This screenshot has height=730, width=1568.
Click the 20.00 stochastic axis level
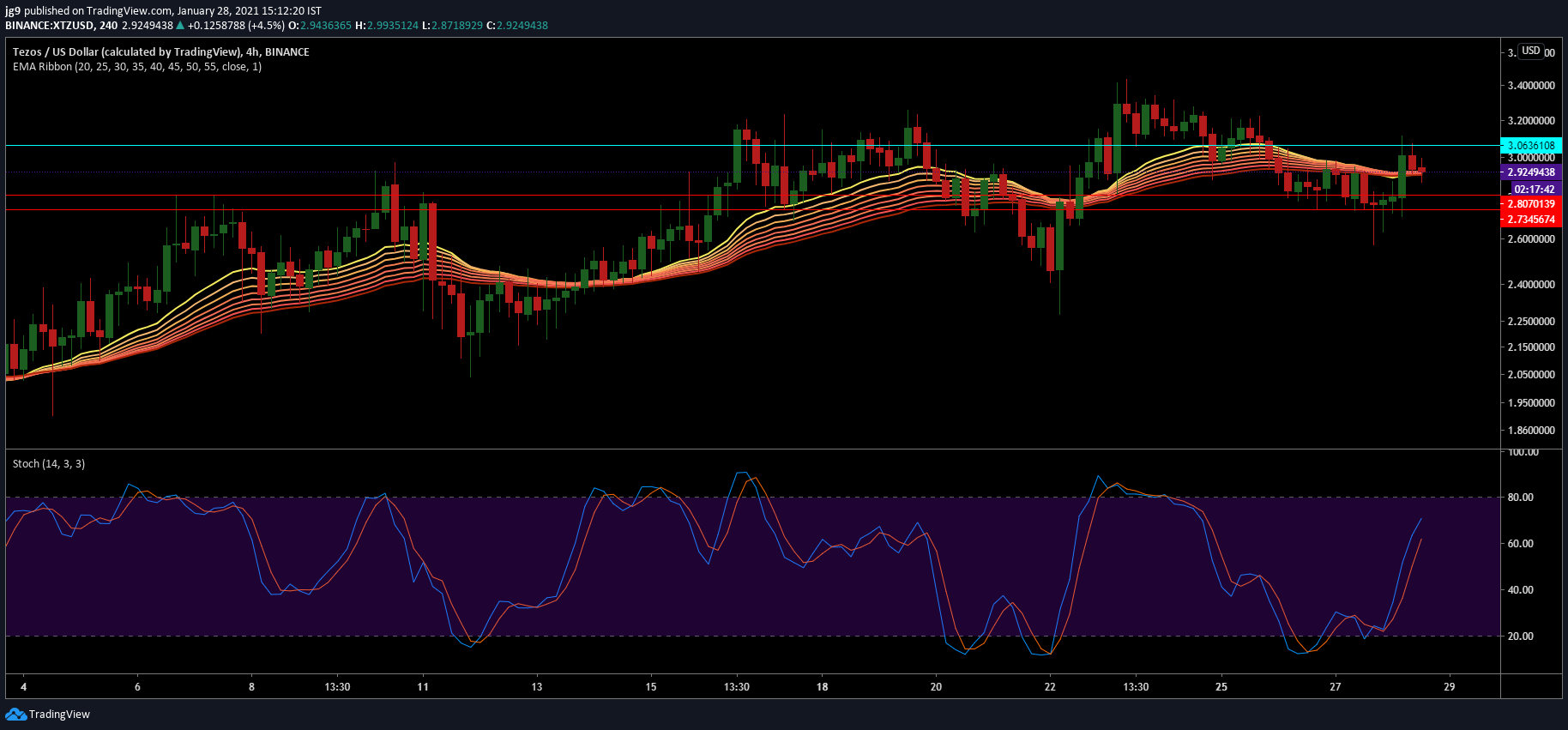coord(1521,636)
